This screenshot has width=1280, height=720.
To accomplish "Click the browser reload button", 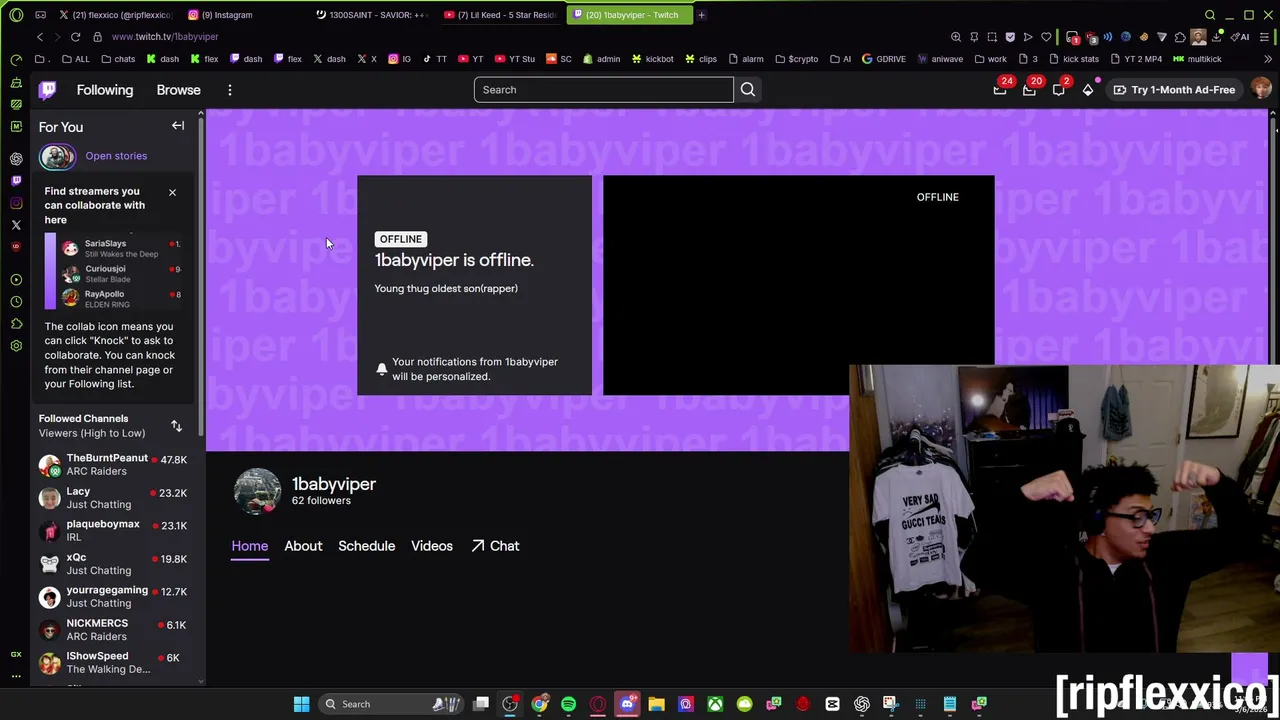I will [x=75, y=37].
